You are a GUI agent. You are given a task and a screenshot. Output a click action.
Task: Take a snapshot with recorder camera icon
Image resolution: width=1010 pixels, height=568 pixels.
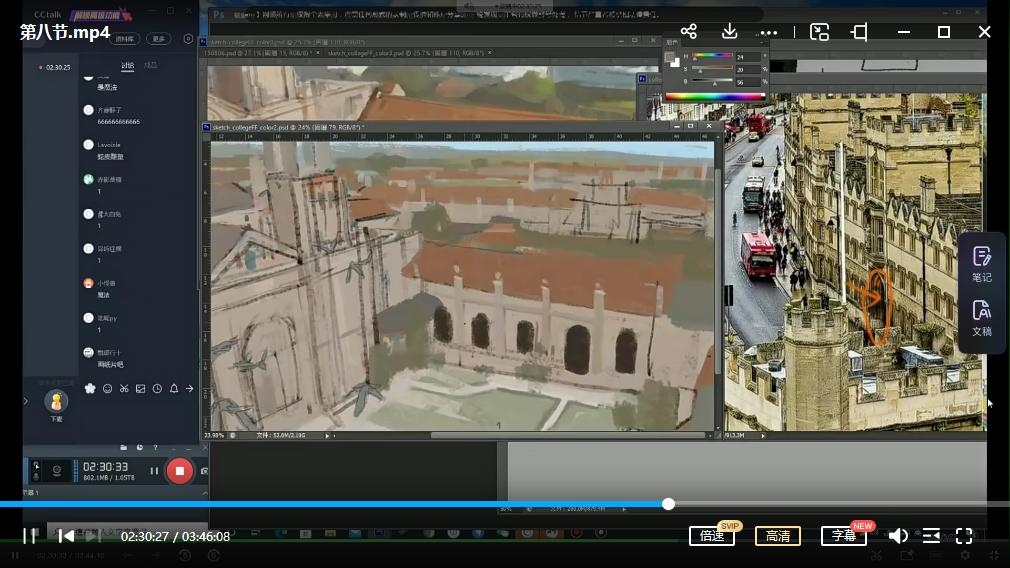(204, 471)
